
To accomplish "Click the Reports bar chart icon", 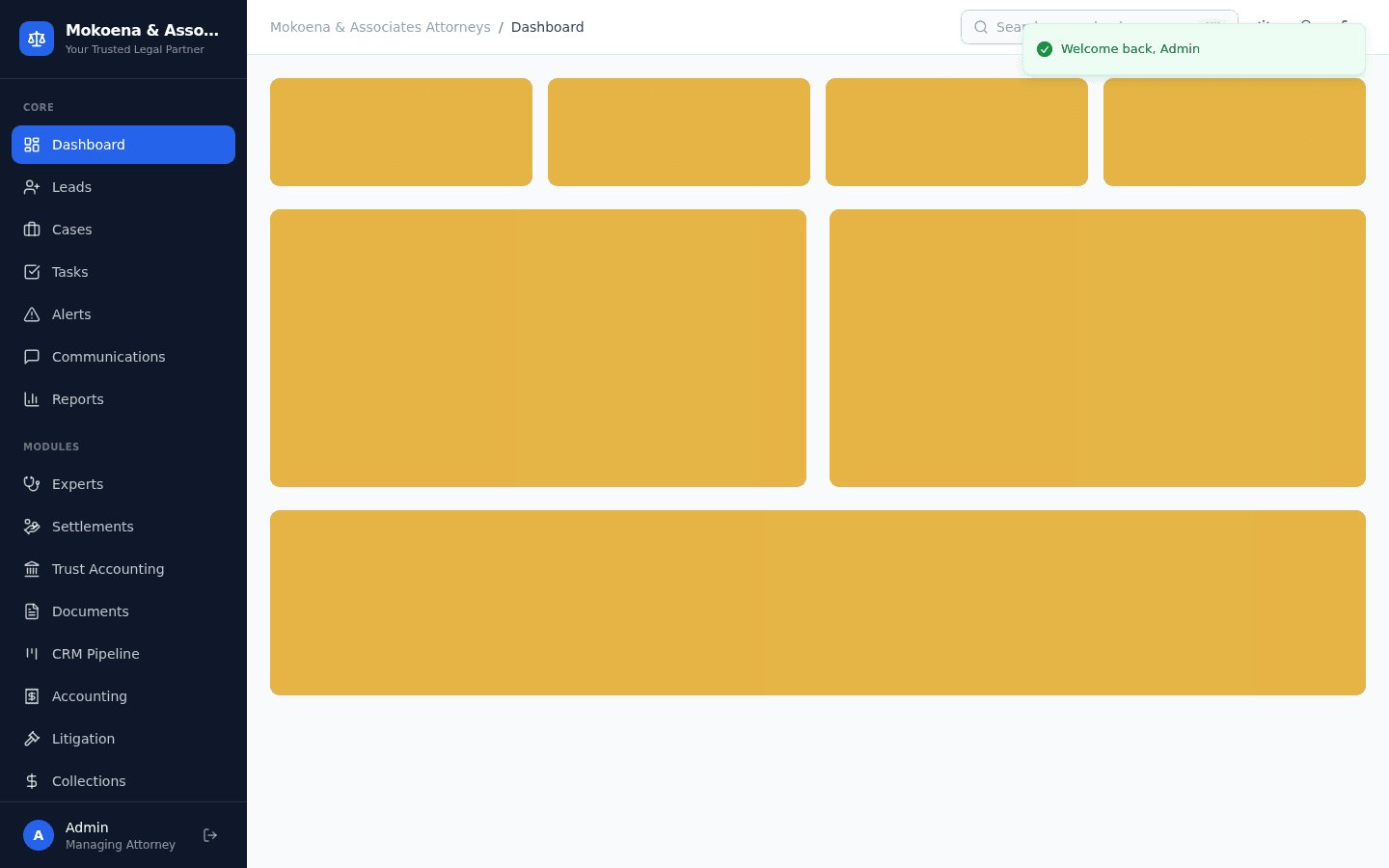I will 32,399.
